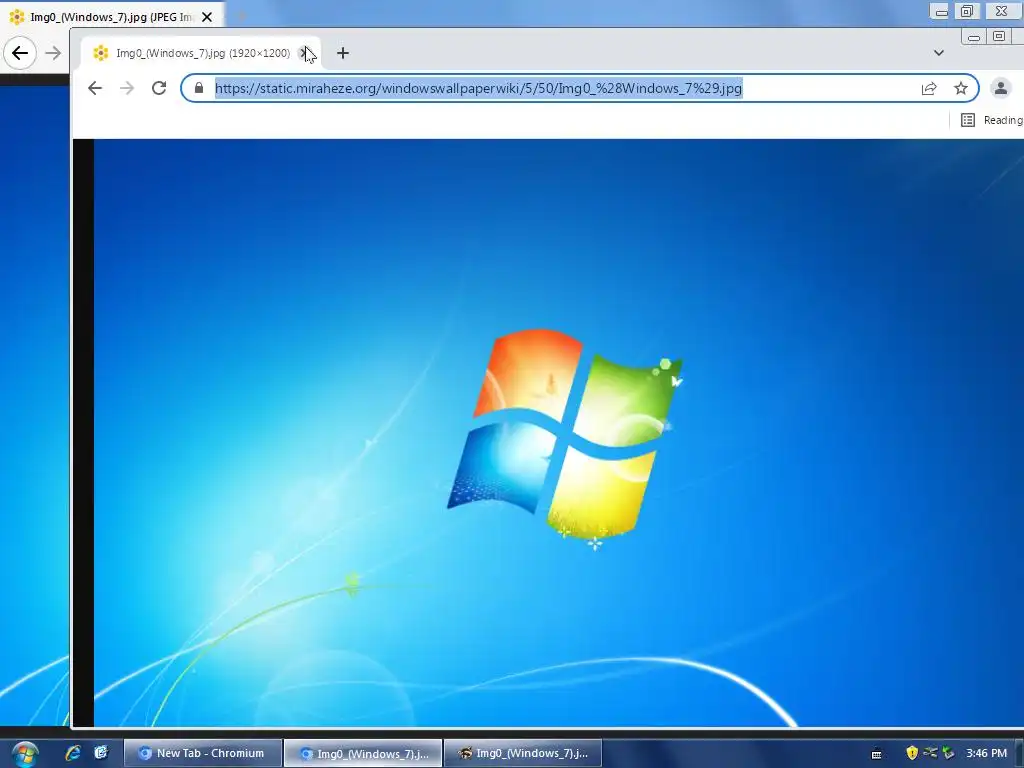Expand the tab search chevron

click(938, 53)
